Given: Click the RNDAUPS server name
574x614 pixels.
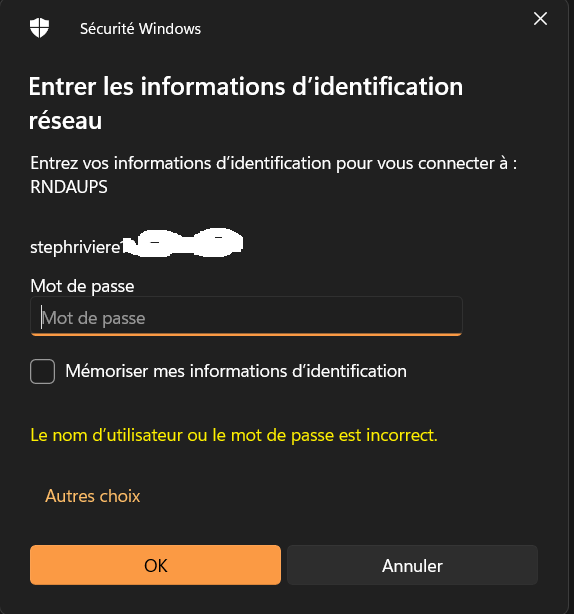Looking at the screenshot, I should click(x=69, y=187).
